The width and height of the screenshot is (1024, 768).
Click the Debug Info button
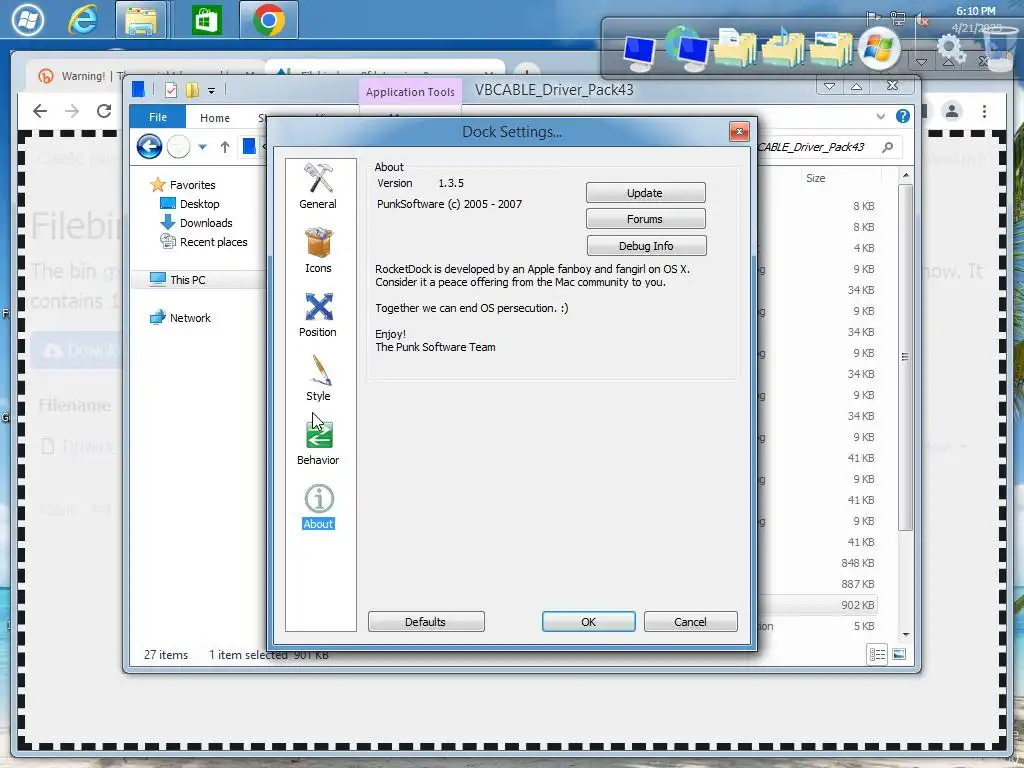click(x=646, y=246)
